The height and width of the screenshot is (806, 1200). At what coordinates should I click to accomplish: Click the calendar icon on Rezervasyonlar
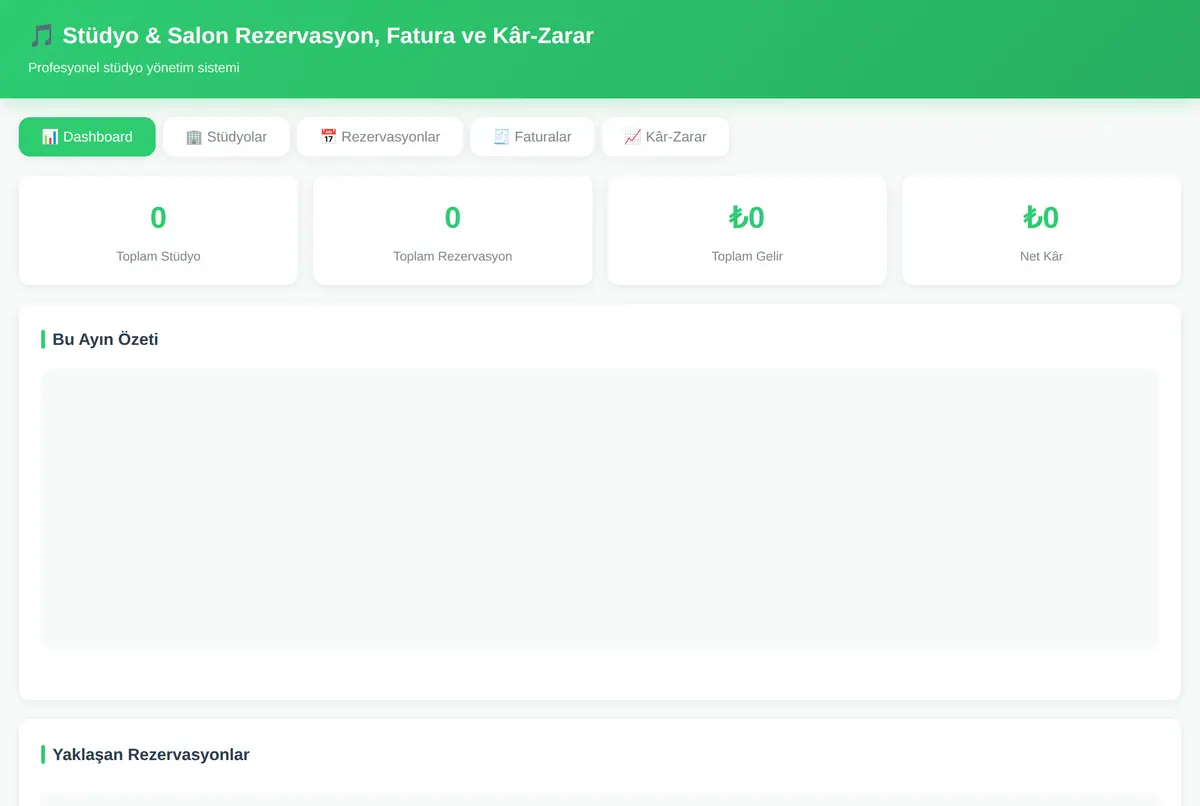(x=328, y=137)
